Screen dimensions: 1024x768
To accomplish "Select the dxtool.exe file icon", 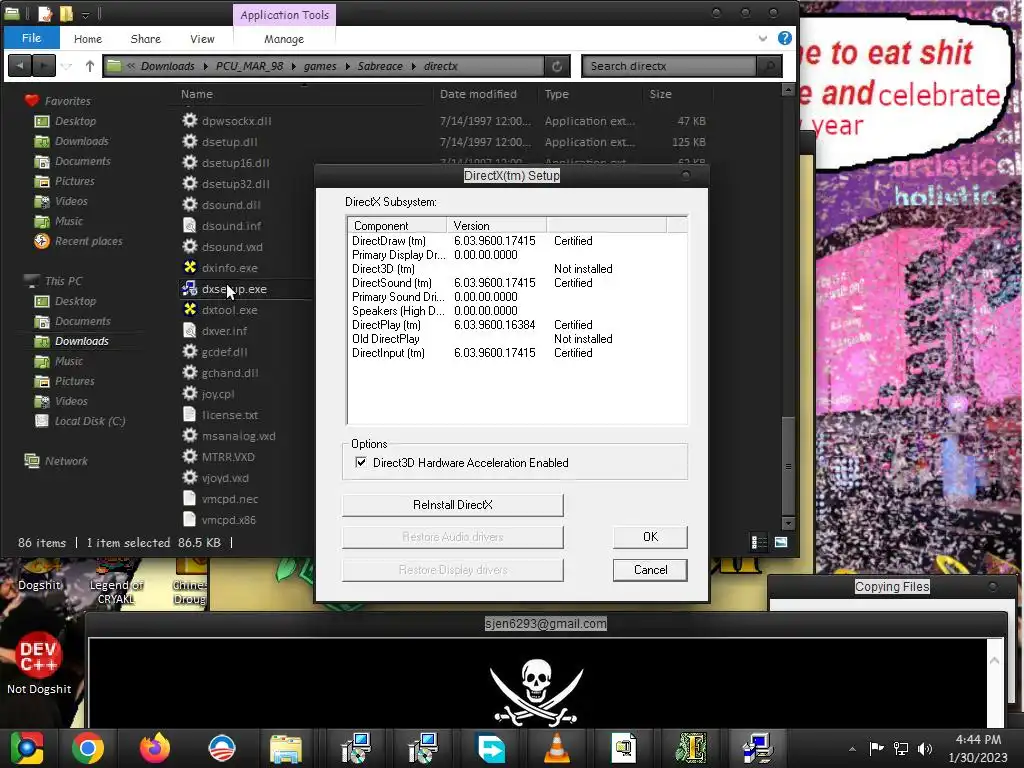I will pos(189,309).
